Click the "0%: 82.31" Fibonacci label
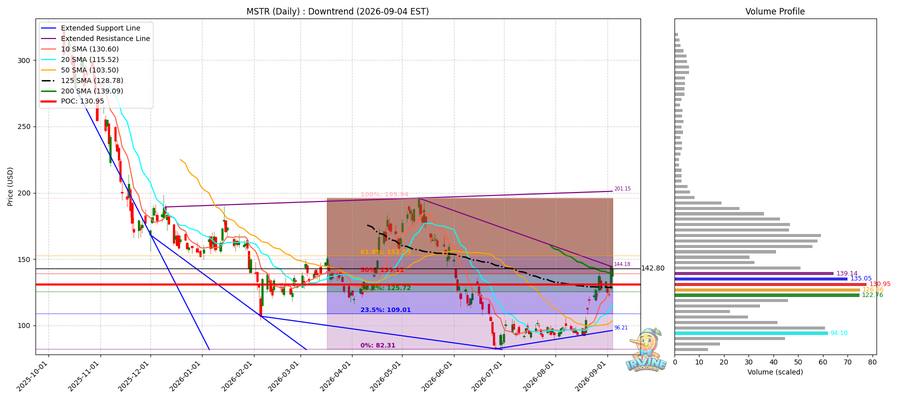Image resolution: width=900 pixels, height=400 pixels. [379, 345]
